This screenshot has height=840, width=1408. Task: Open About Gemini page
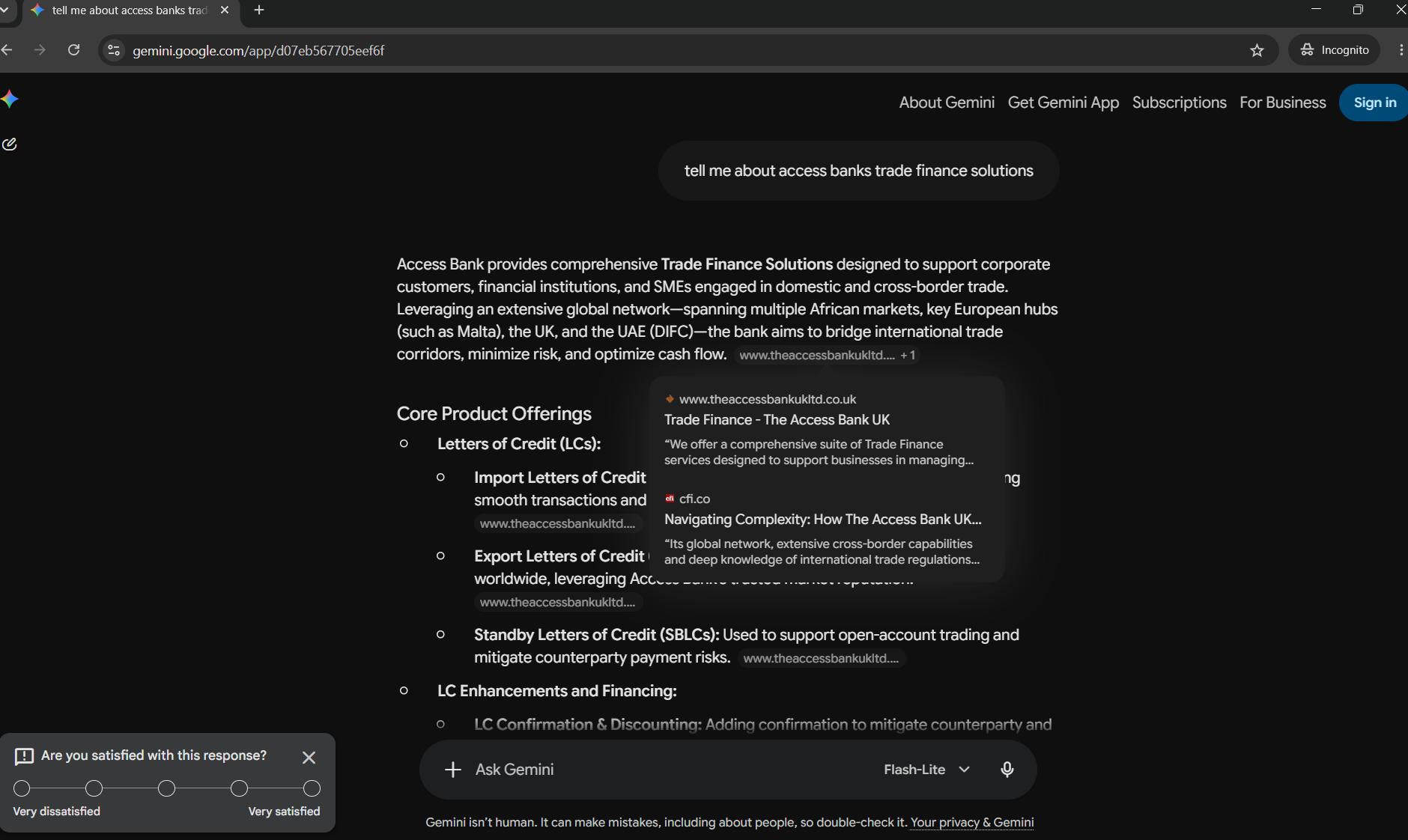tap(947, 103)
